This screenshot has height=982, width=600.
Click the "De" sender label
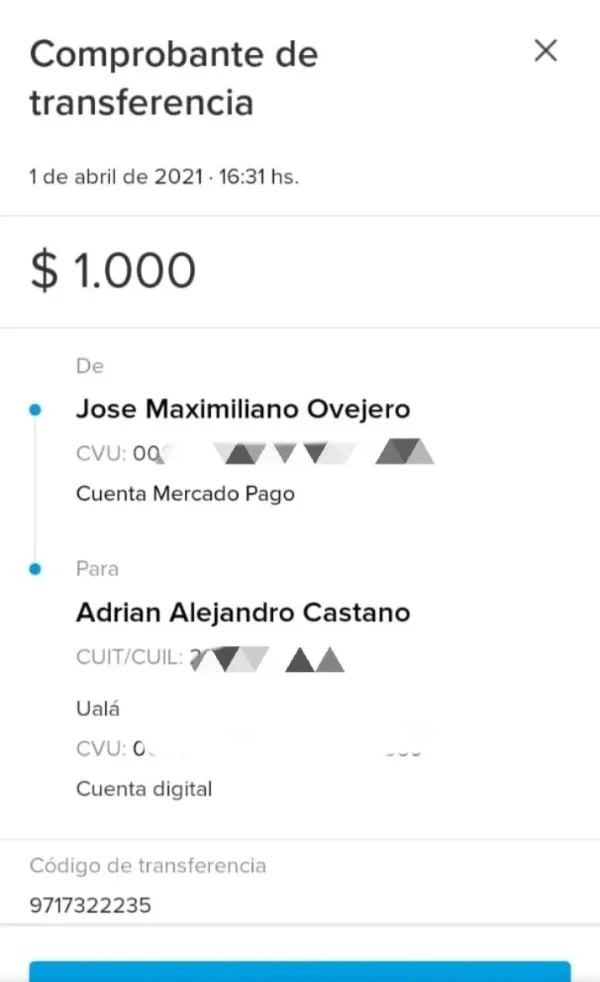[90, 366]
